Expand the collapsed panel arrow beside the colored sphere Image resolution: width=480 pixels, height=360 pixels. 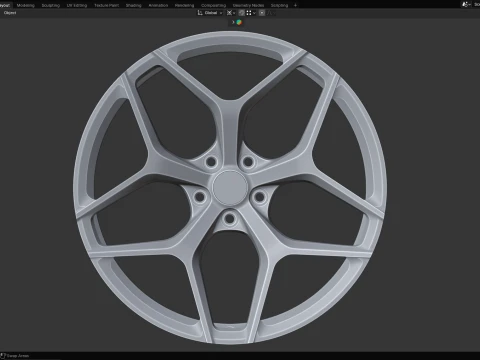pos(233,22)
